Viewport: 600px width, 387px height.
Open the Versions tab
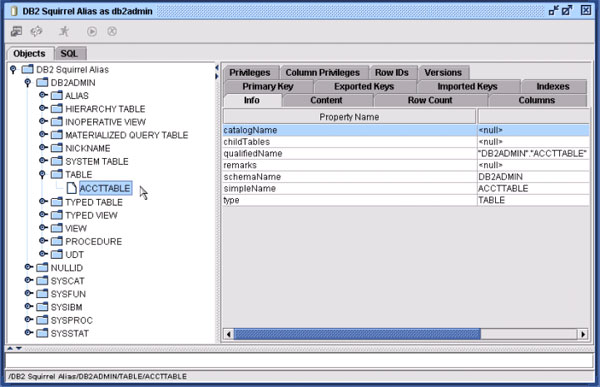tap(443, 73)
